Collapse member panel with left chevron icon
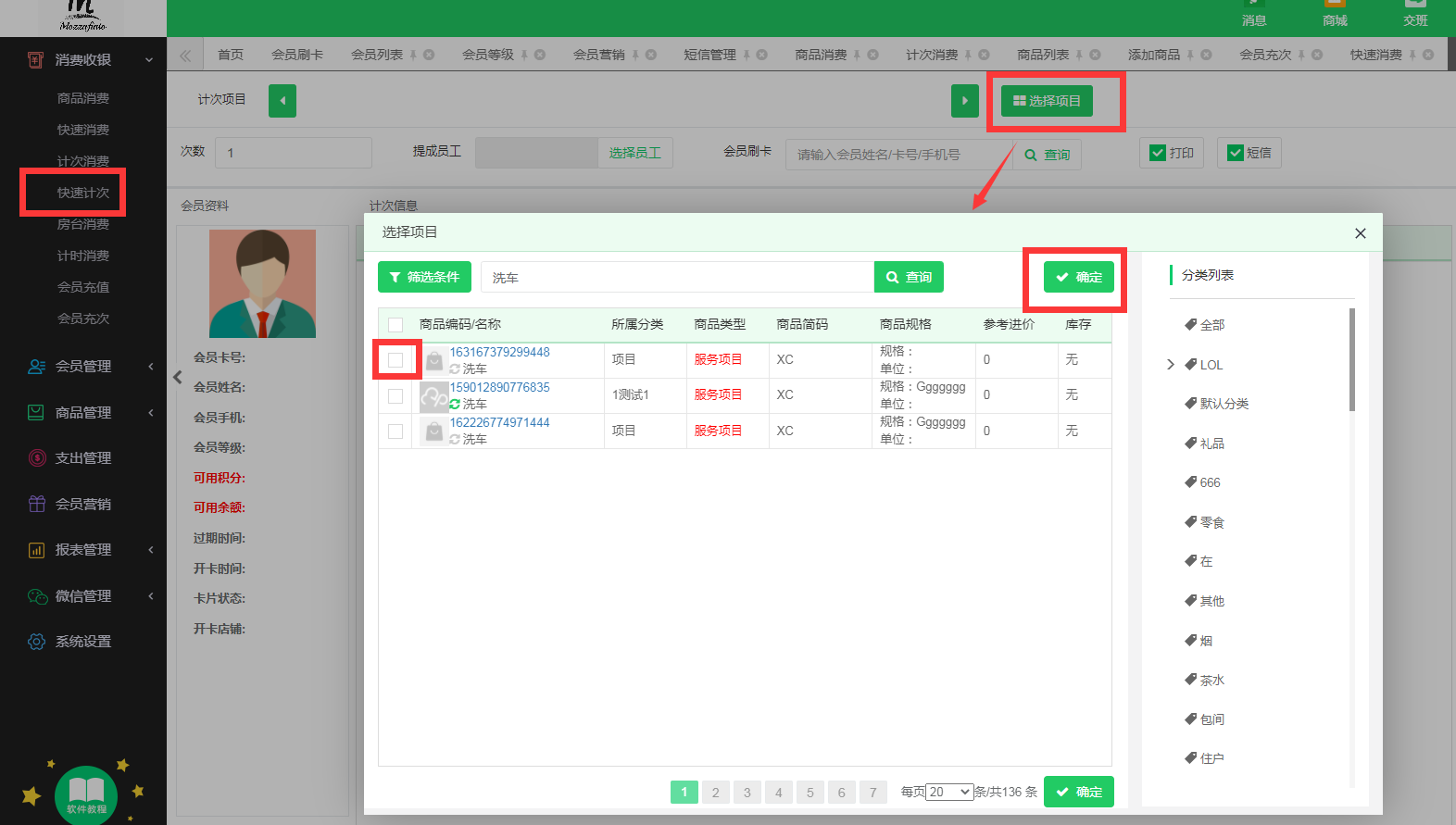 (x=178, y=377)
